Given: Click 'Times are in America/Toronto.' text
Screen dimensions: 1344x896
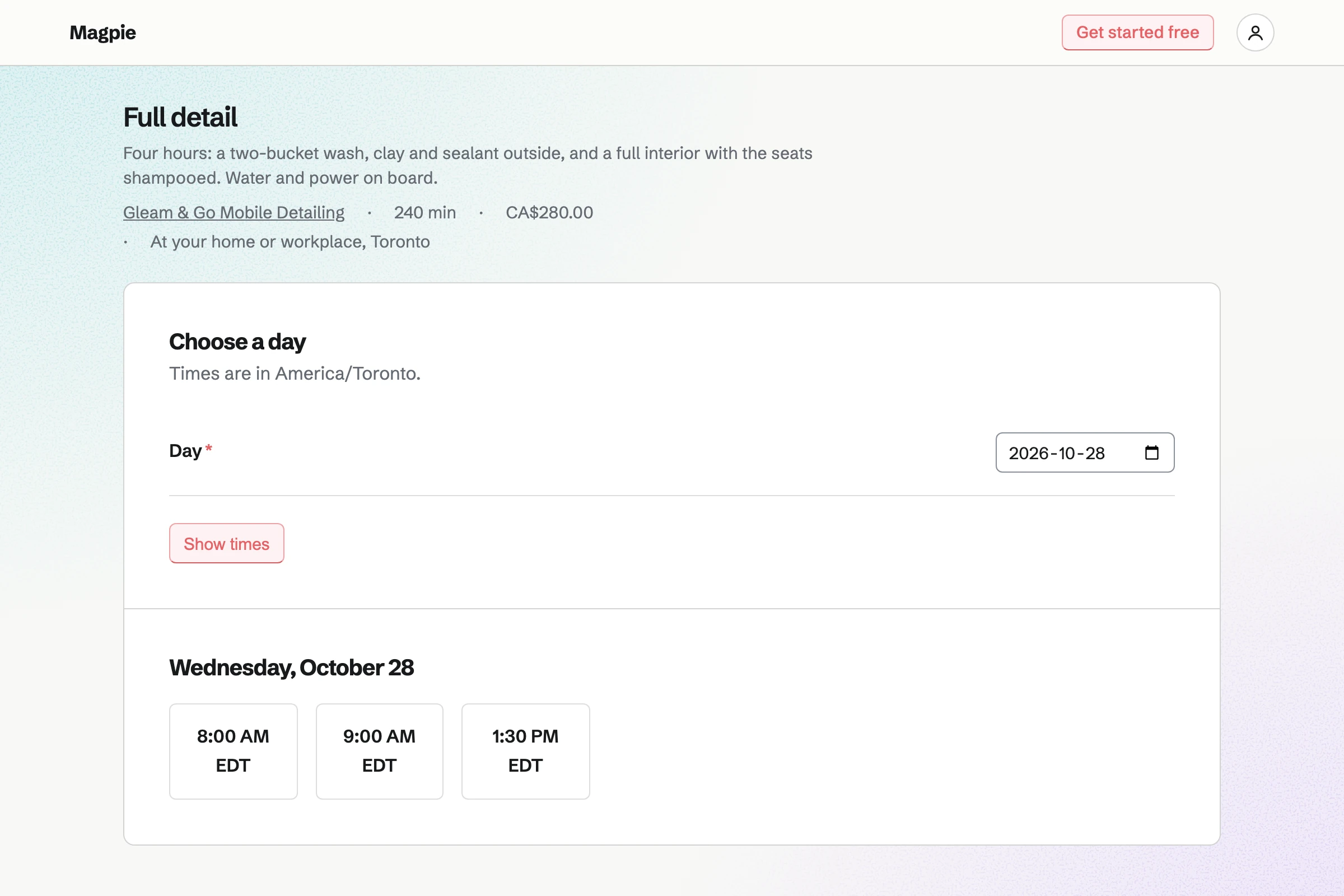Looking at the screenshot, I should (295, 373).
